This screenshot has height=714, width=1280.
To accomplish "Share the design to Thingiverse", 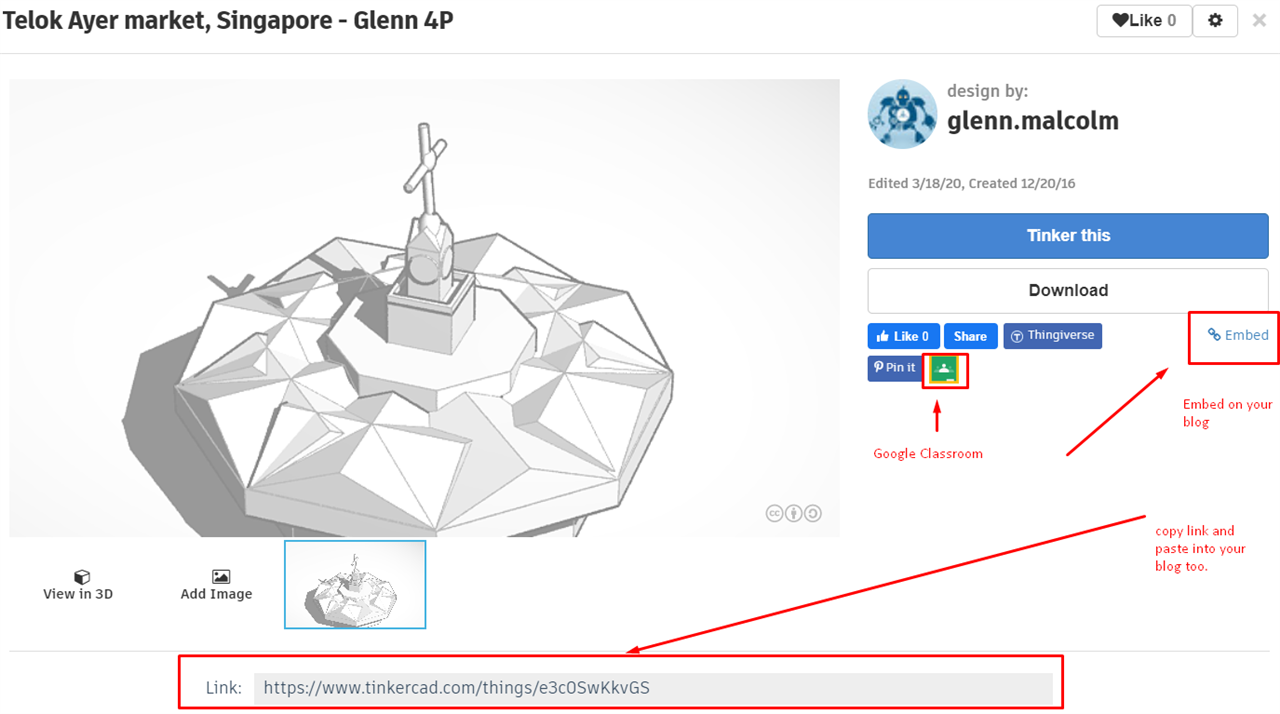I will coord(1052,336).
